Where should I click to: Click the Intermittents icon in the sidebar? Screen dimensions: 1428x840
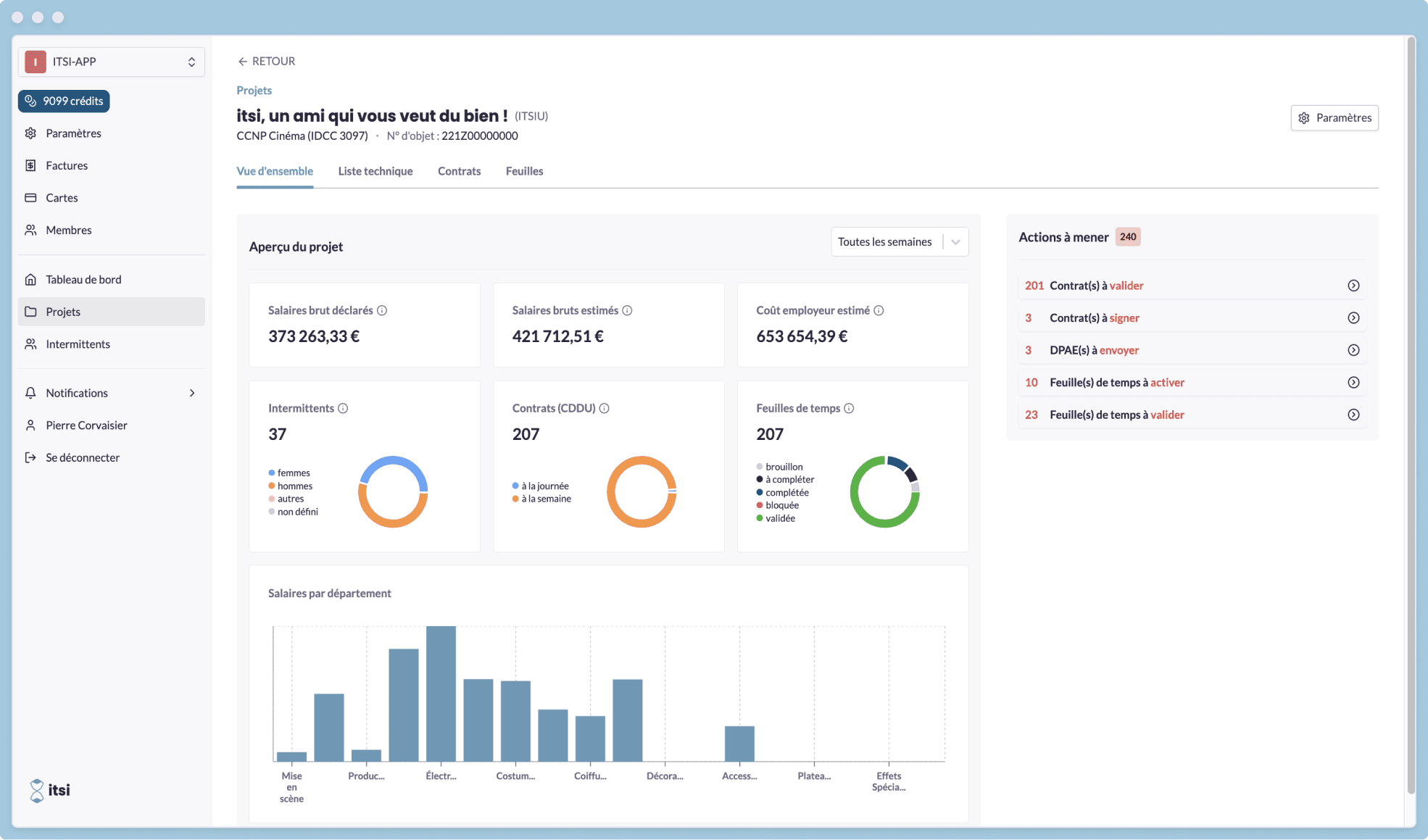tap(30, 344)
